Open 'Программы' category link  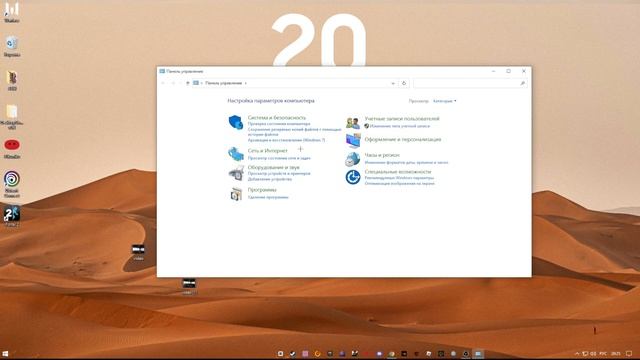pyautogui.click(x=262, y=190)
